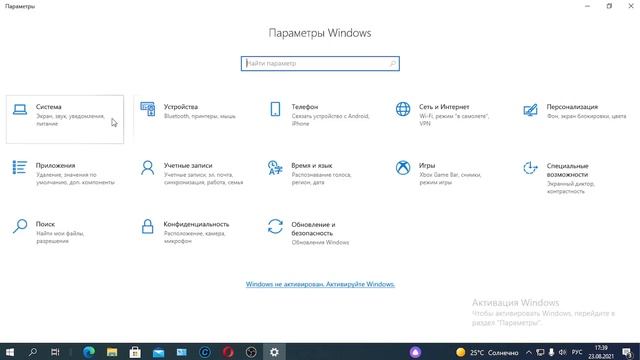640x360 pixels.
Task: Open OBS Studio from the taskbar
Action: (x=251, y=352)
